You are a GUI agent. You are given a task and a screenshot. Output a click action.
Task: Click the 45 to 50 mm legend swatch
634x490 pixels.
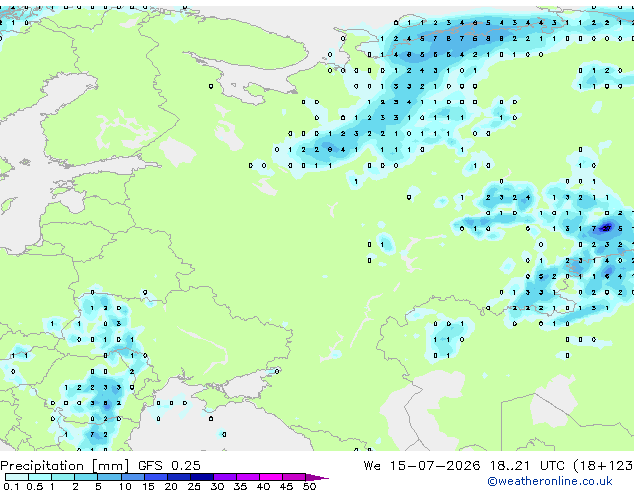pyautogui.click(x=294, y=477)
